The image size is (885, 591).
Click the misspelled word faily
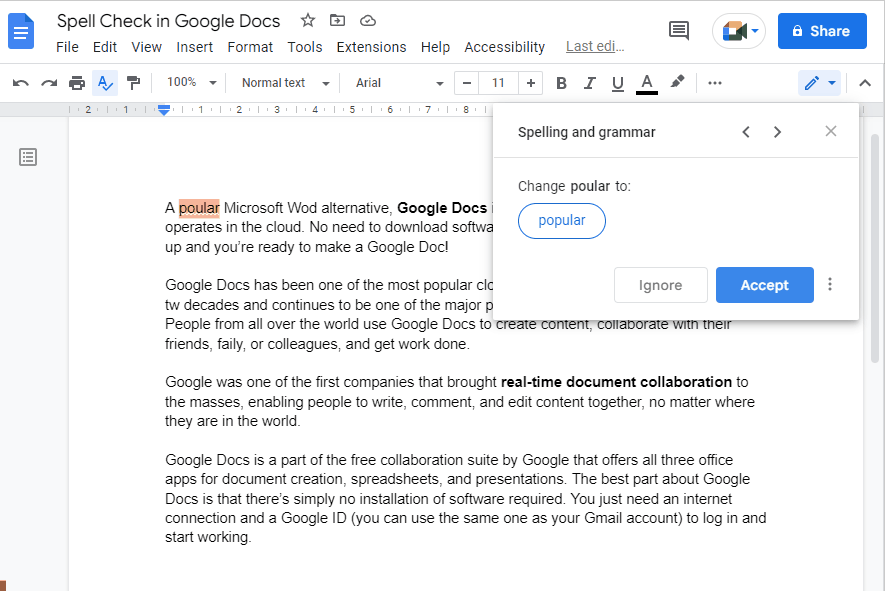(x=231, y=344)
